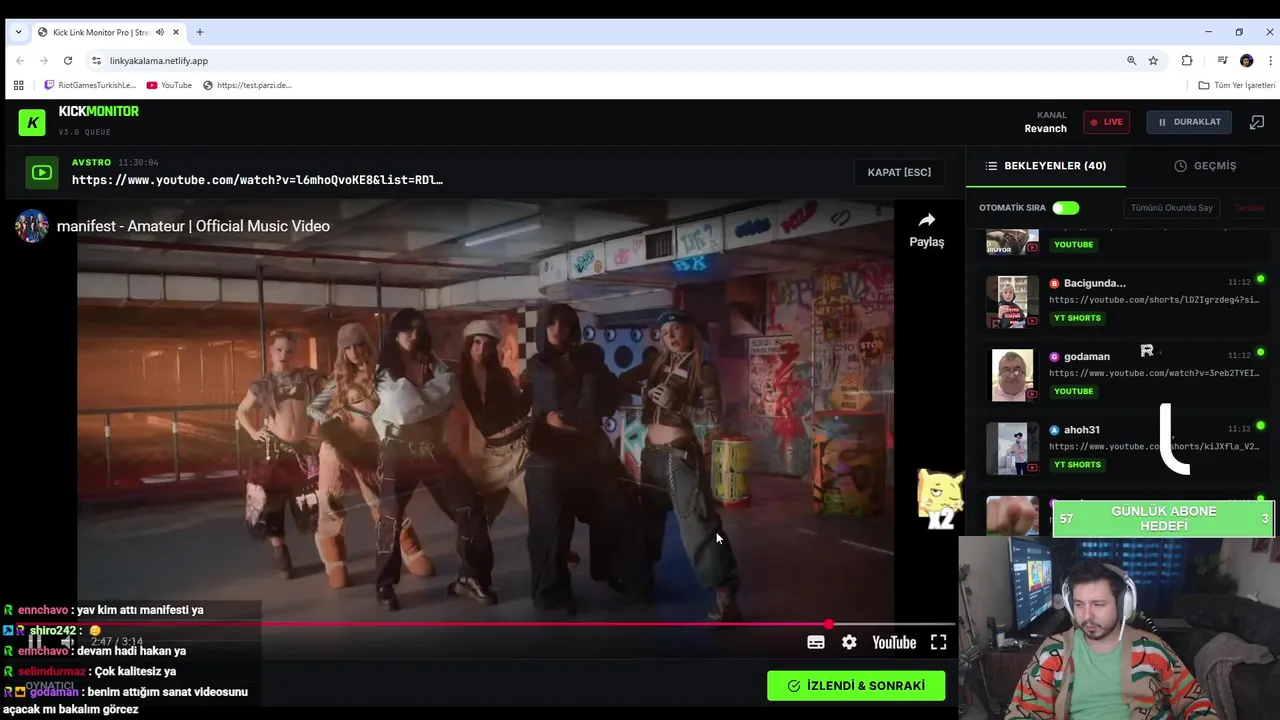
Task: Open the pop-out window icon next to DURAKLAT
Action: 1257,122
